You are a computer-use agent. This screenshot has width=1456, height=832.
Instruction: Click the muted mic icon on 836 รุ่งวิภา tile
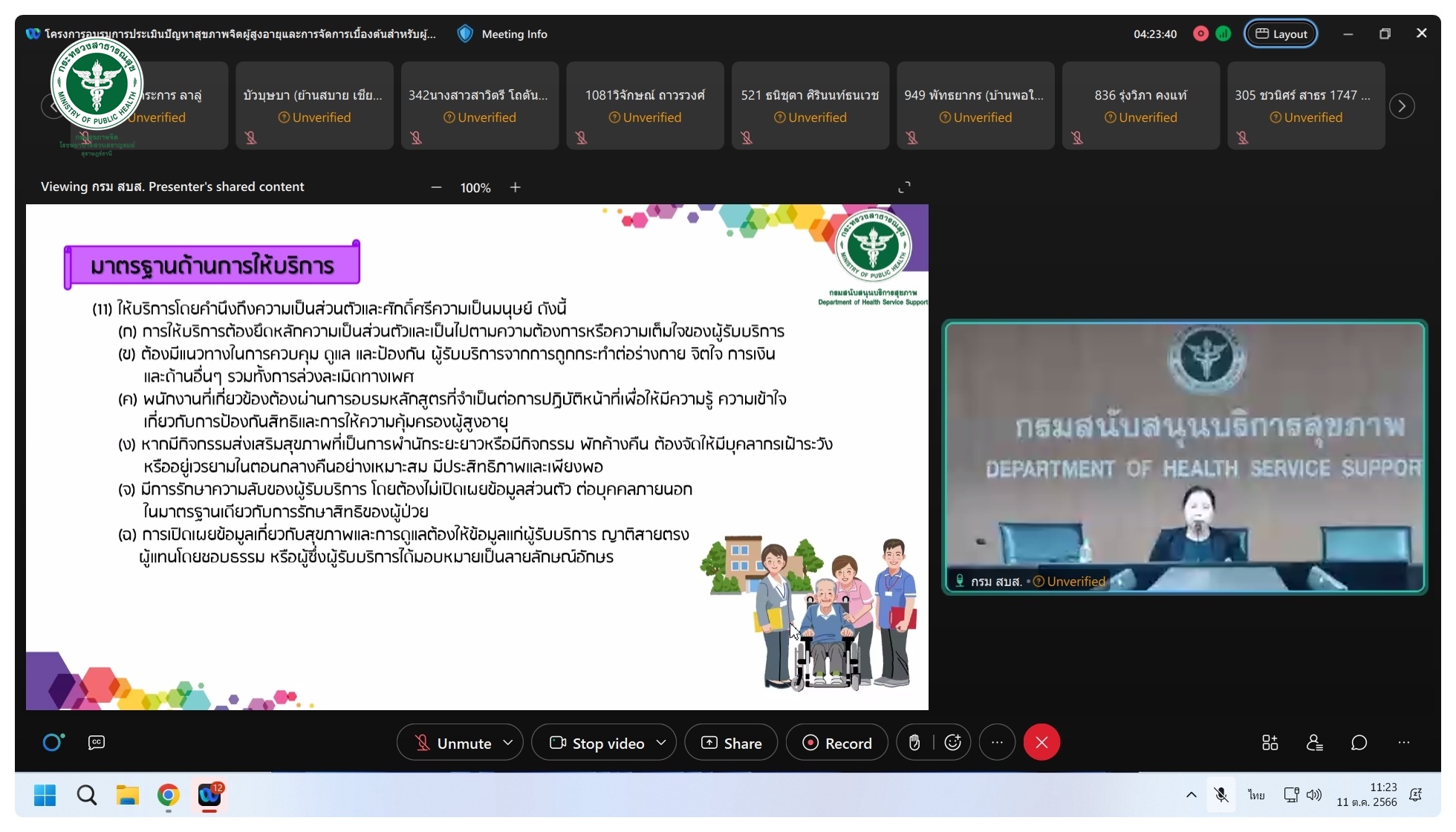pyautogui.click(x=1077, y=138)
